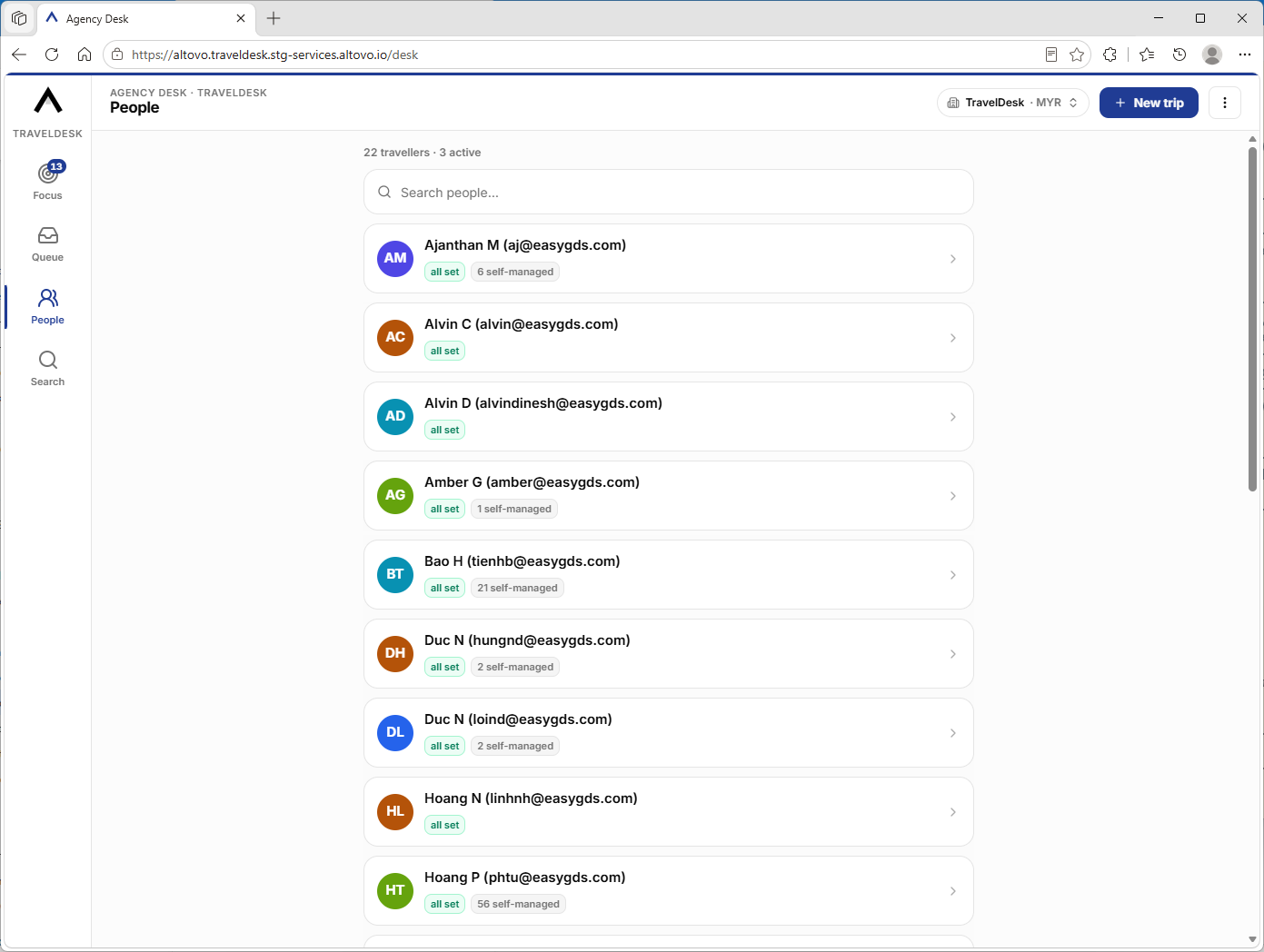The image size is (1264, 952).
Task: Expand Alvin D's row chevron
Action: click(x=952, y=417)
